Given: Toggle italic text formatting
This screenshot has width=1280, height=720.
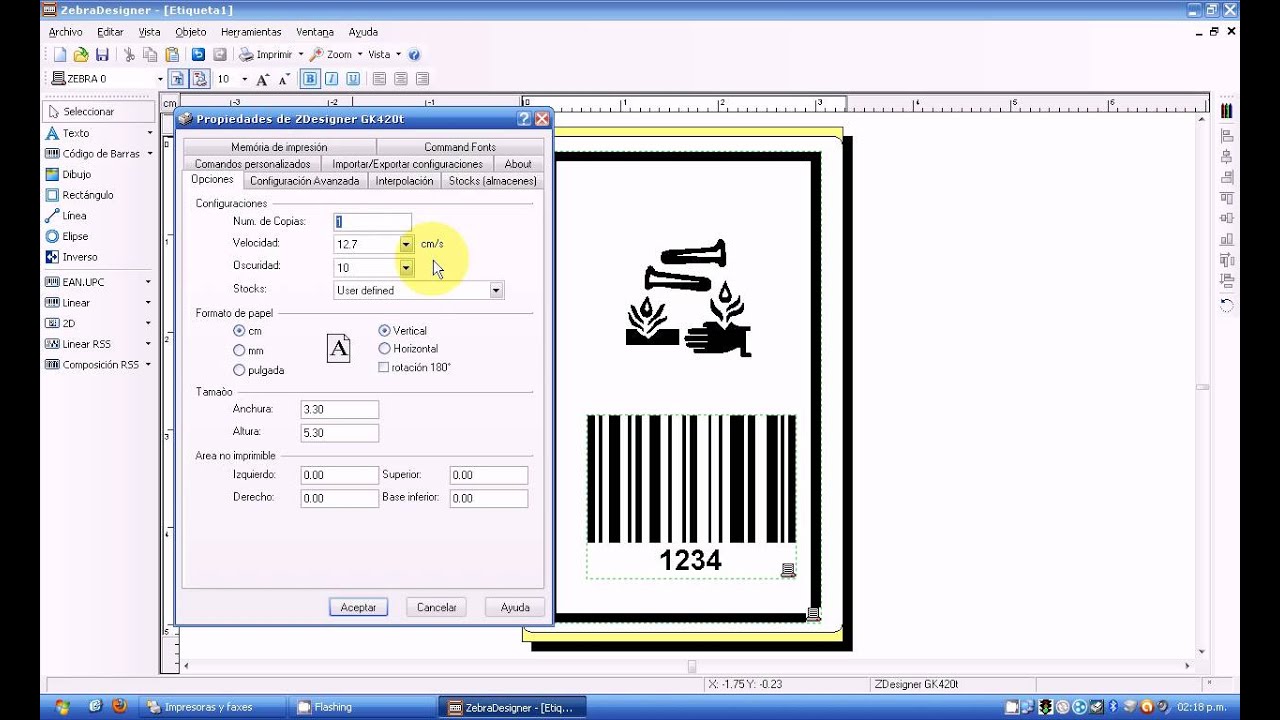Looking at the screenshot, I should click(x=330, y=79).
